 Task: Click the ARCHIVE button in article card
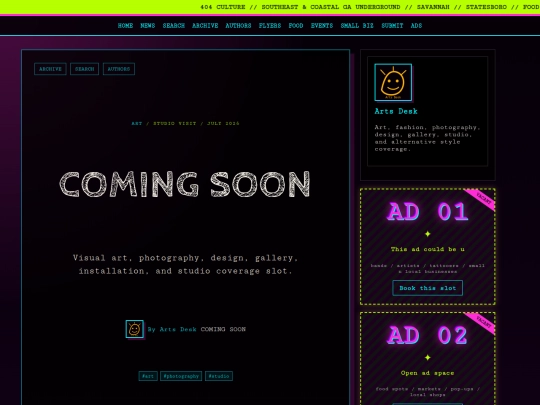[50, 69]
